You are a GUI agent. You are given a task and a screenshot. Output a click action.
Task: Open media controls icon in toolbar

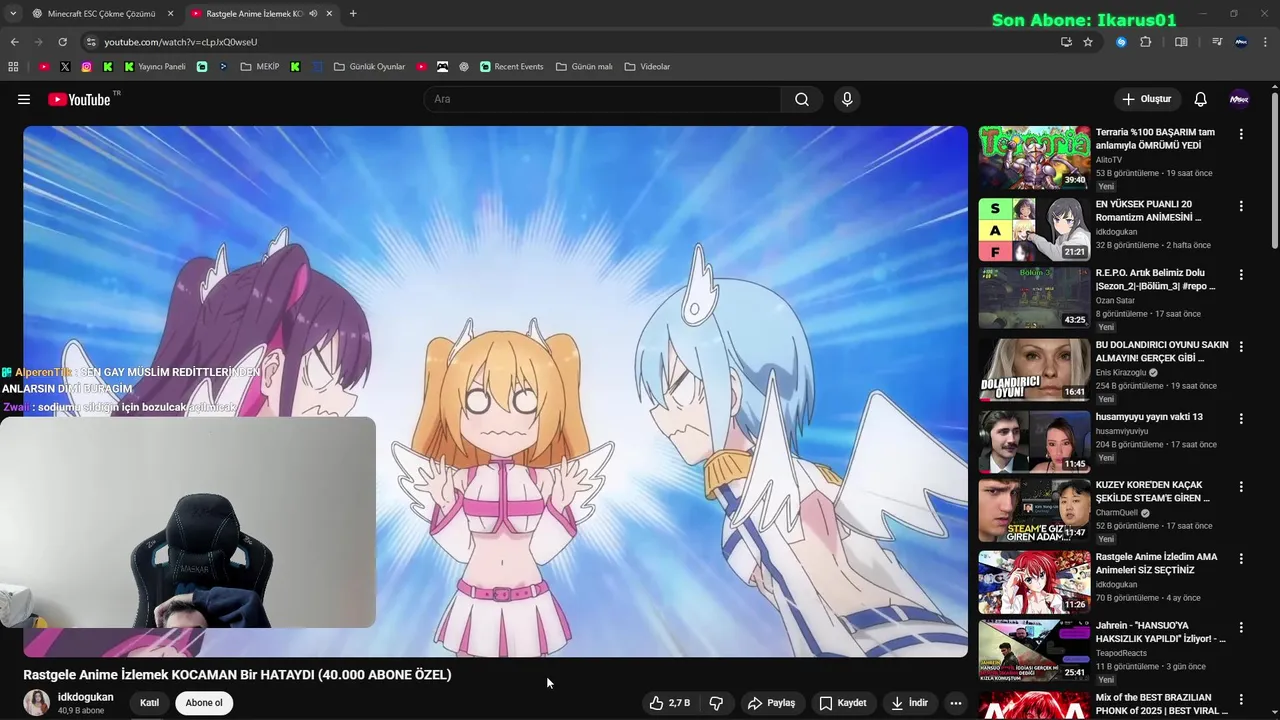point(1217,42)
